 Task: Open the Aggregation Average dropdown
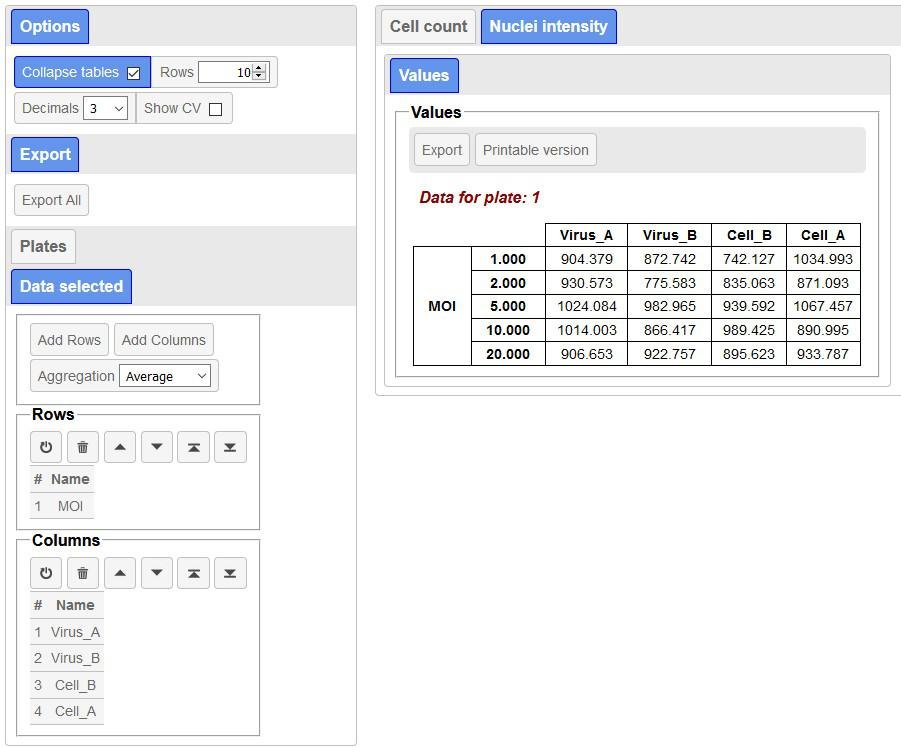point(165,376)
